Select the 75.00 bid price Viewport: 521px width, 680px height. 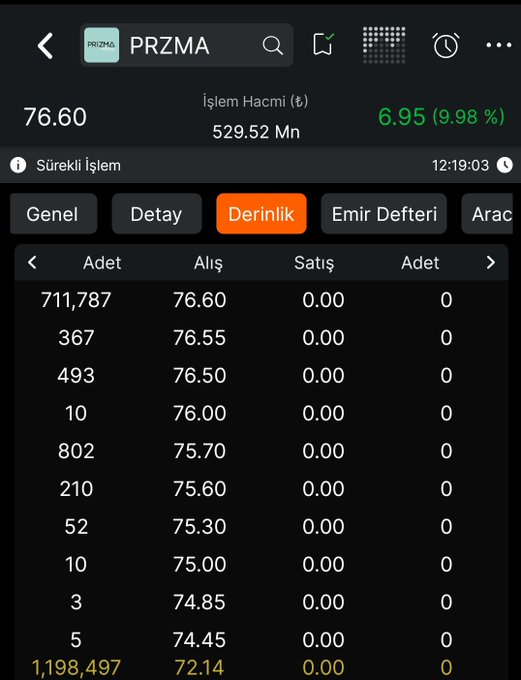point(200,564)
